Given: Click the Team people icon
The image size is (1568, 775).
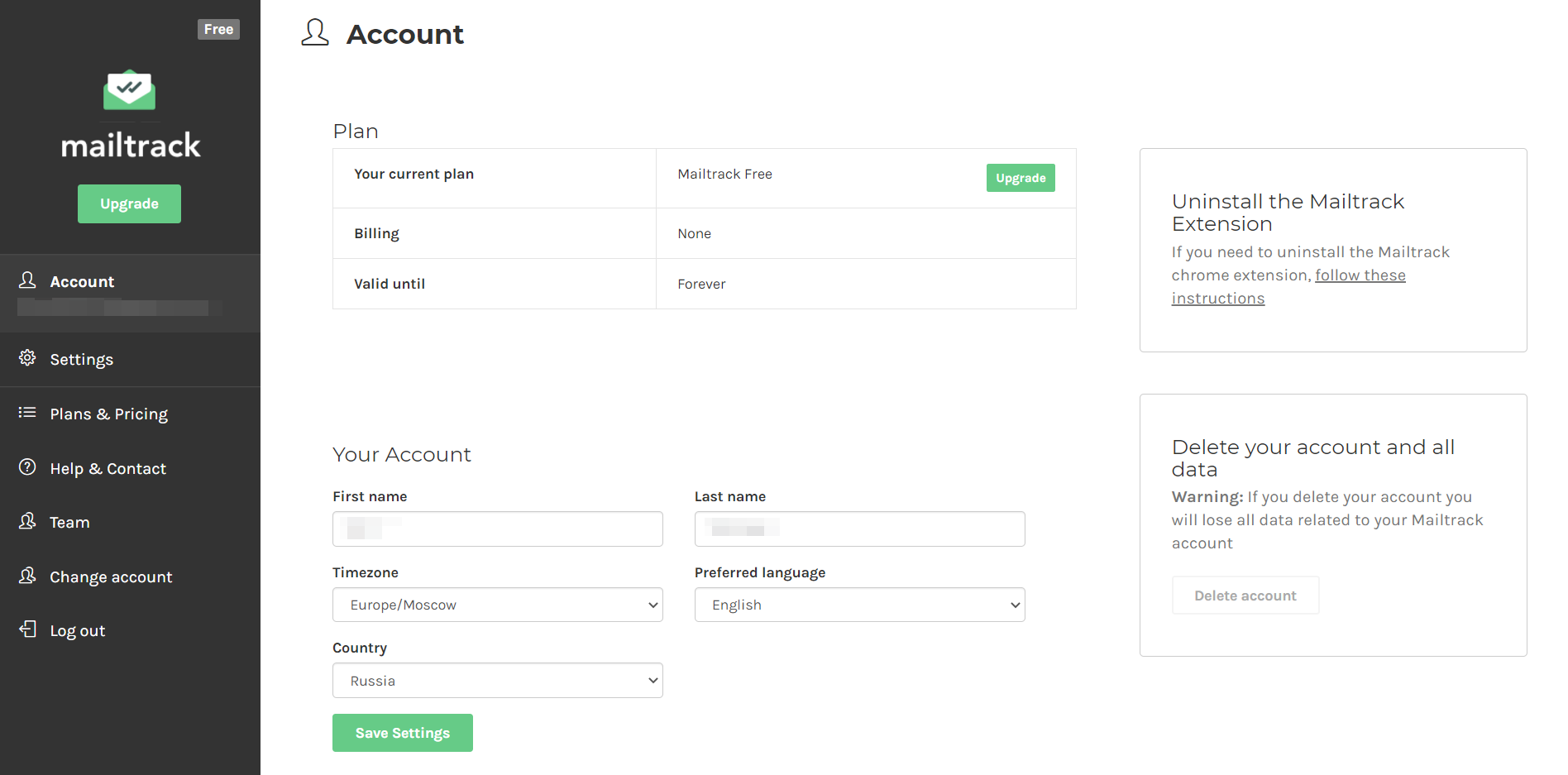Looking at the screenshot, I should (x=27, y=521).
